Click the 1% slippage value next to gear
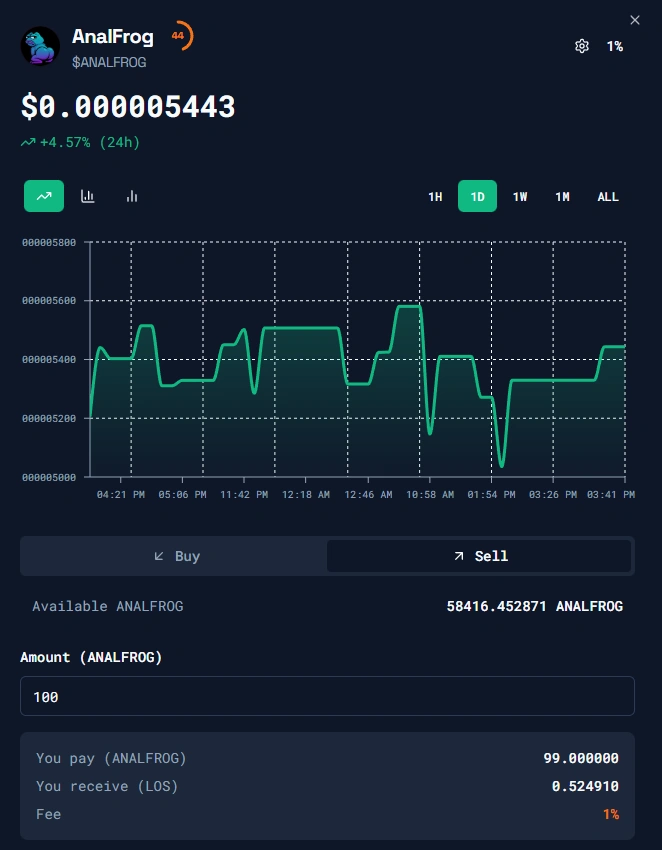 click(x=614, y=46)
